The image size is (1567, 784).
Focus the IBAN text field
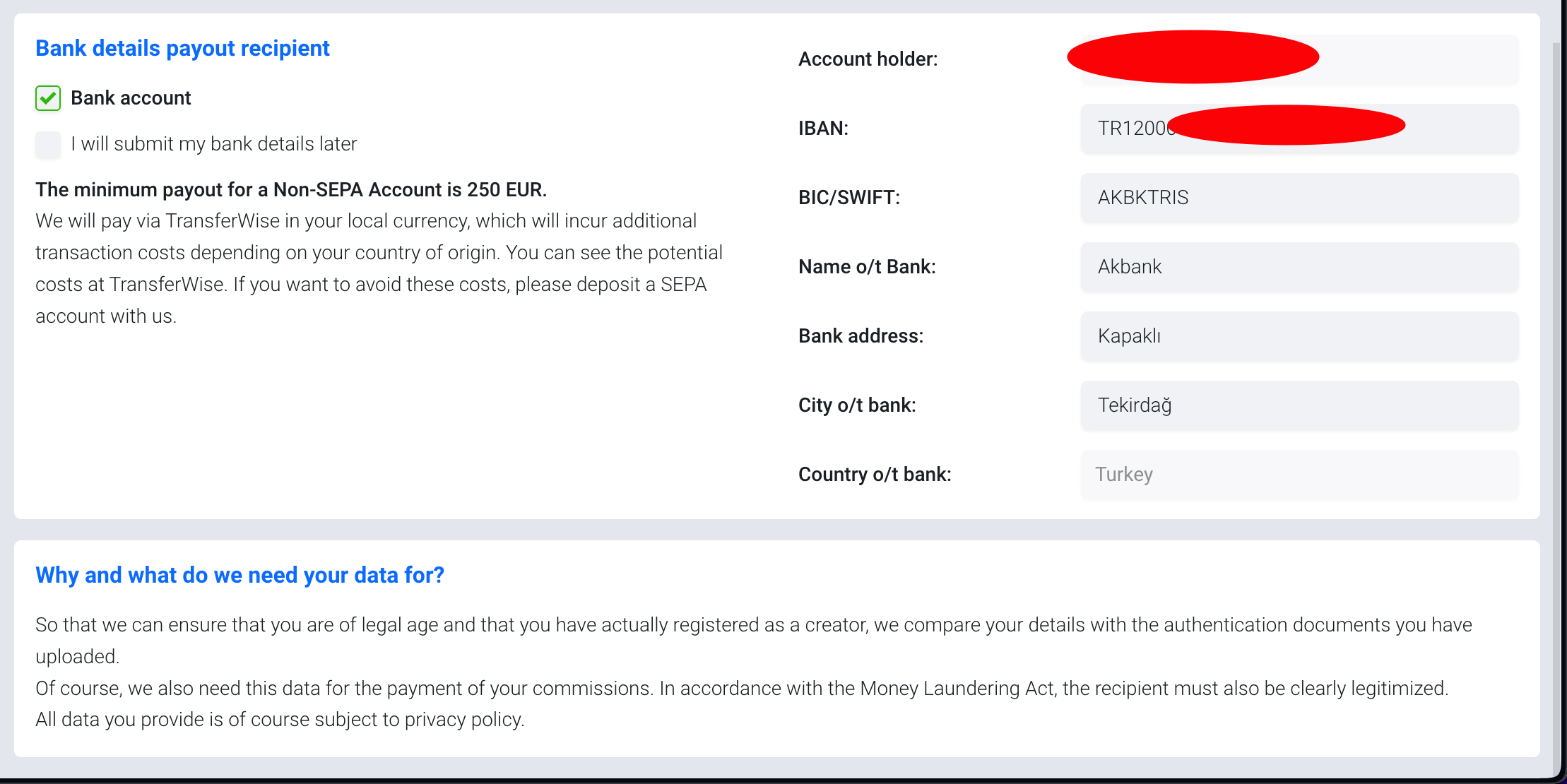click(x=1299, y=129)
